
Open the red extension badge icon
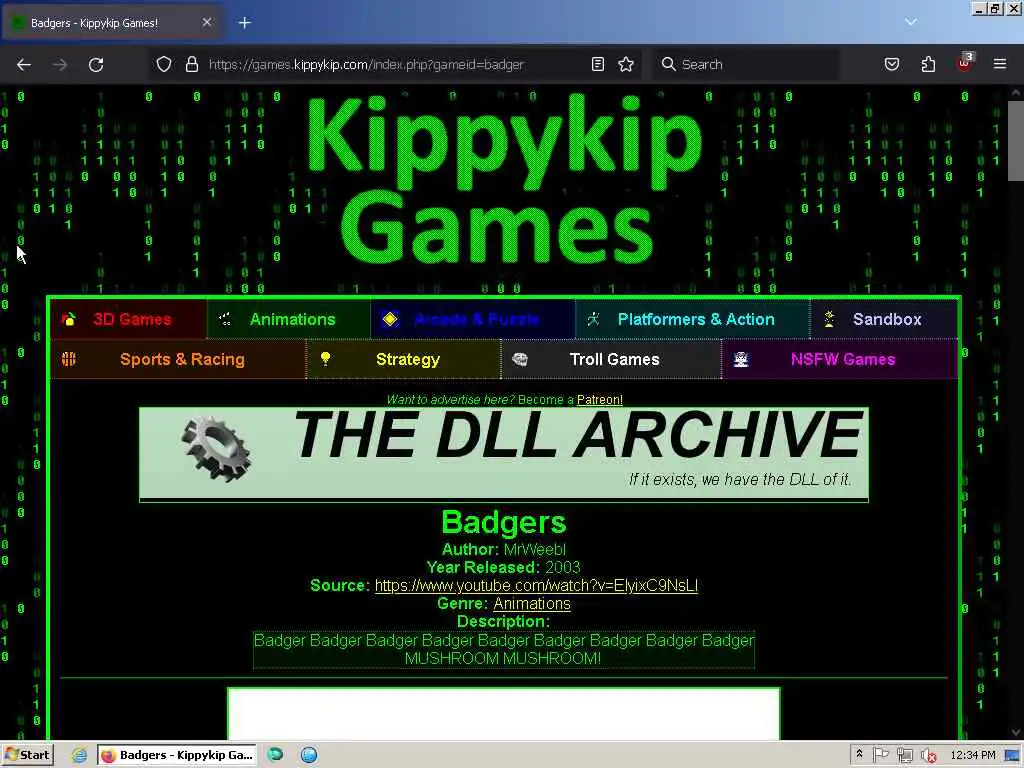pyautogui.click(x=964, y=63)
